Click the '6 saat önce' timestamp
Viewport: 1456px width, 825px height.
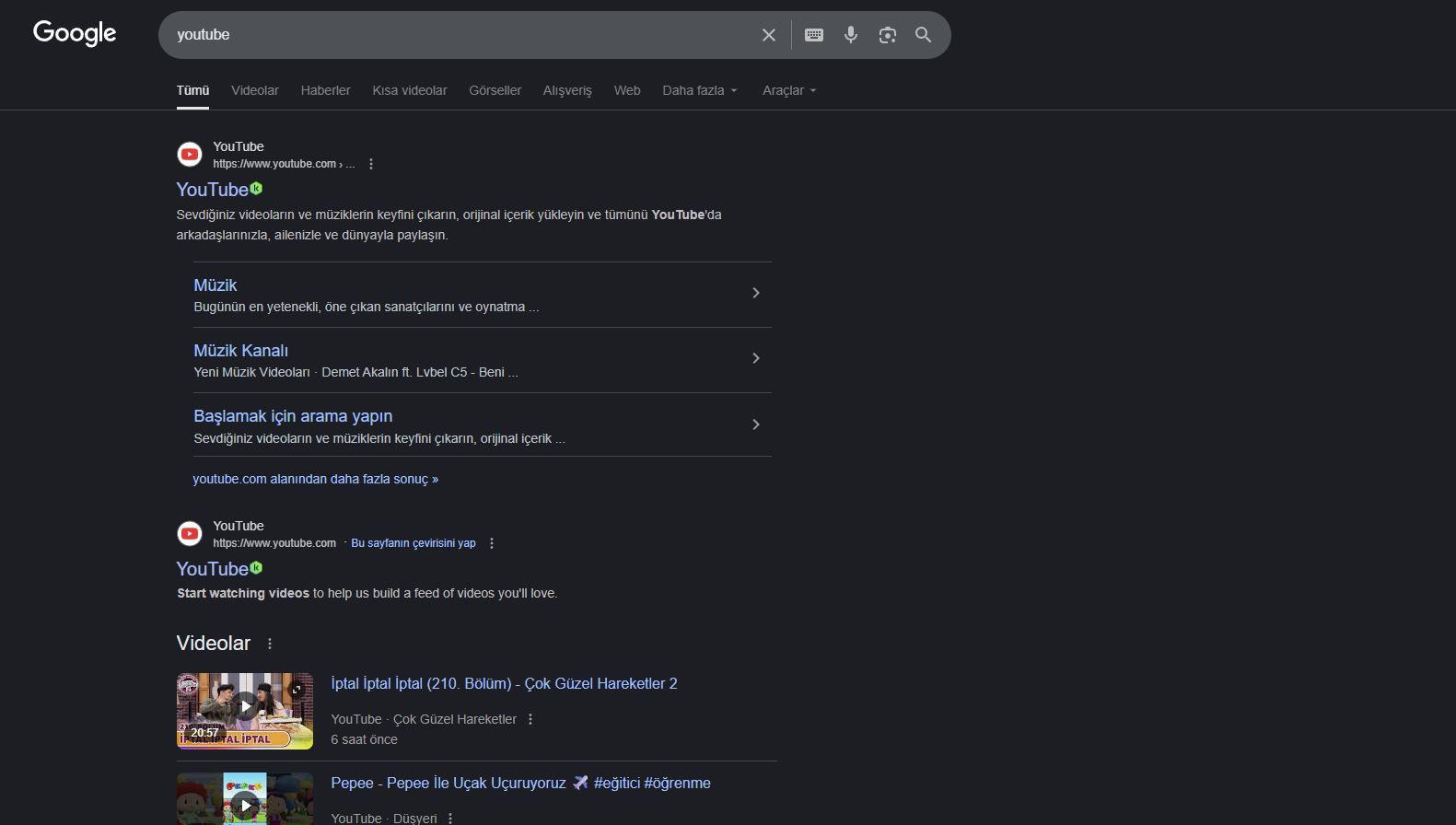(365, 739)
